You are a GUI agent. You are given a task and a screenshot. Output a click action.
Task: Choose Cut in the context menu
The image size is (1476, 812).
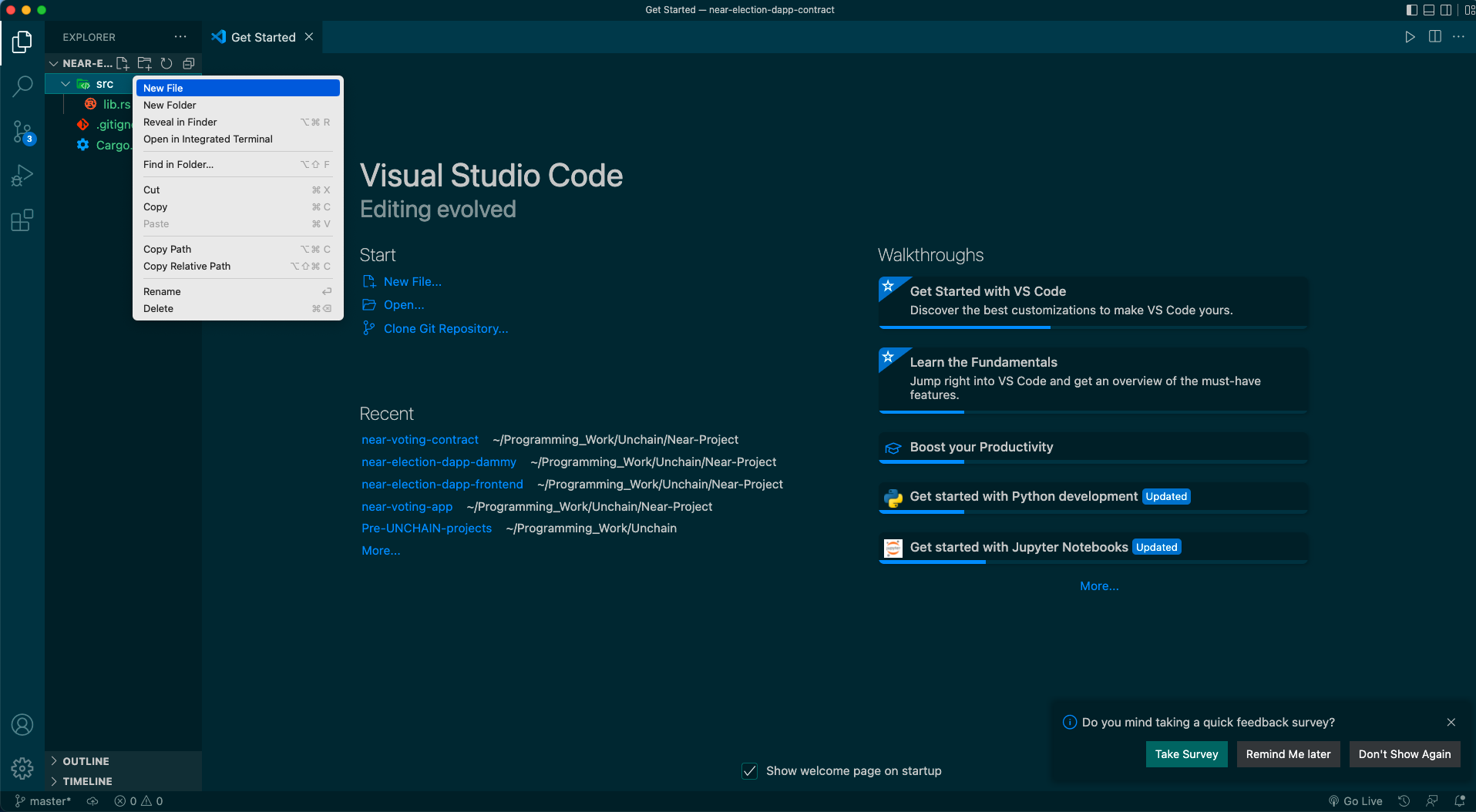[238, 190]
